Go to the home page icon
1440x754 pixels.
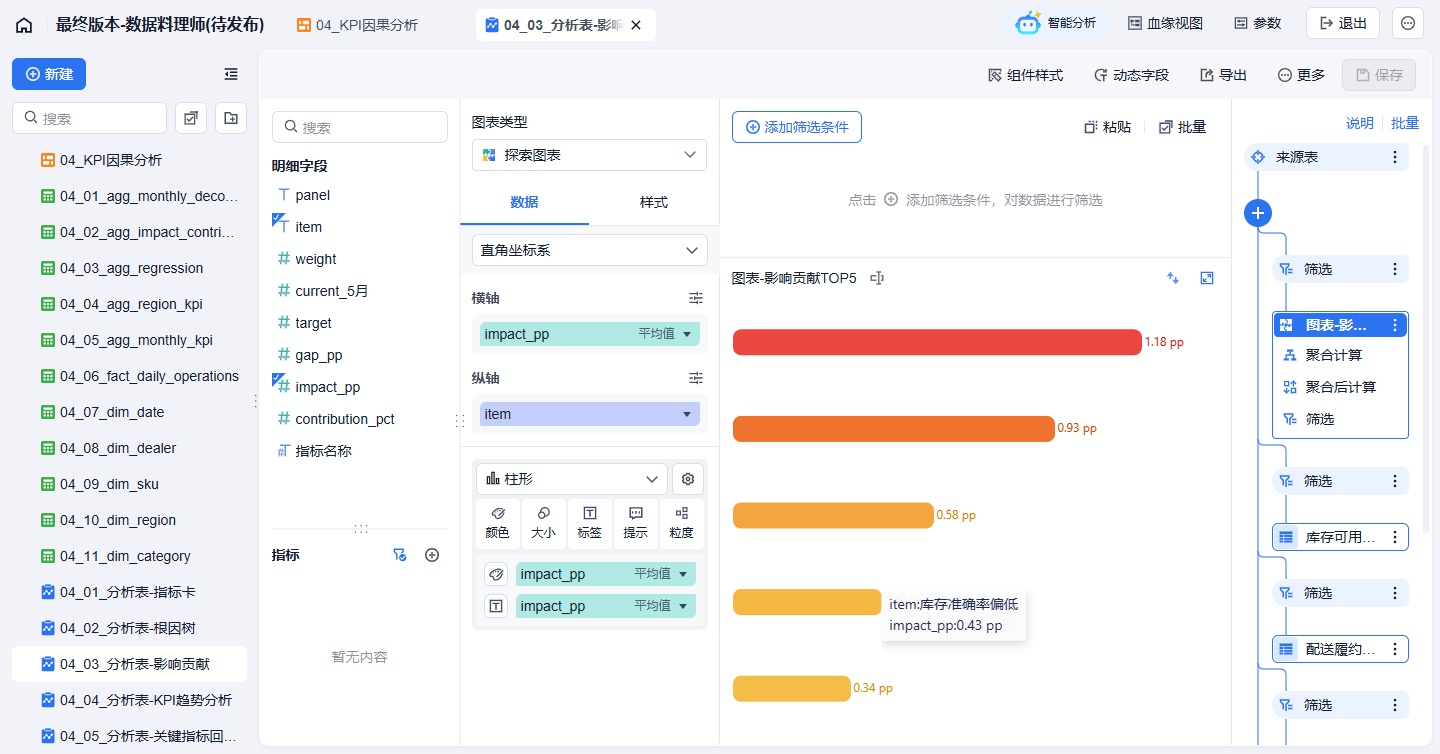pyautogui.click(x=24, y=25)
